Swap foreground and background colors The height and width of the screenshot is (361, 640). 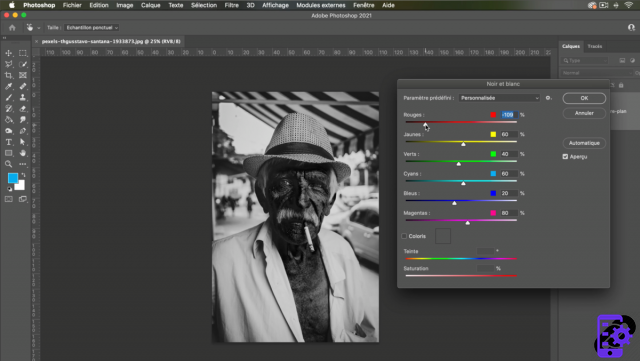pos(23,175)
